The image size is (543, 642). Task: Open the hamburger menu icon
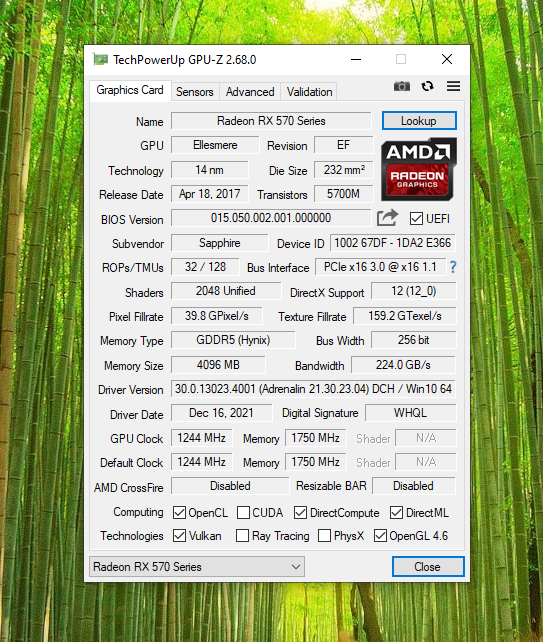pyautogui.click(x=453, y=86)
